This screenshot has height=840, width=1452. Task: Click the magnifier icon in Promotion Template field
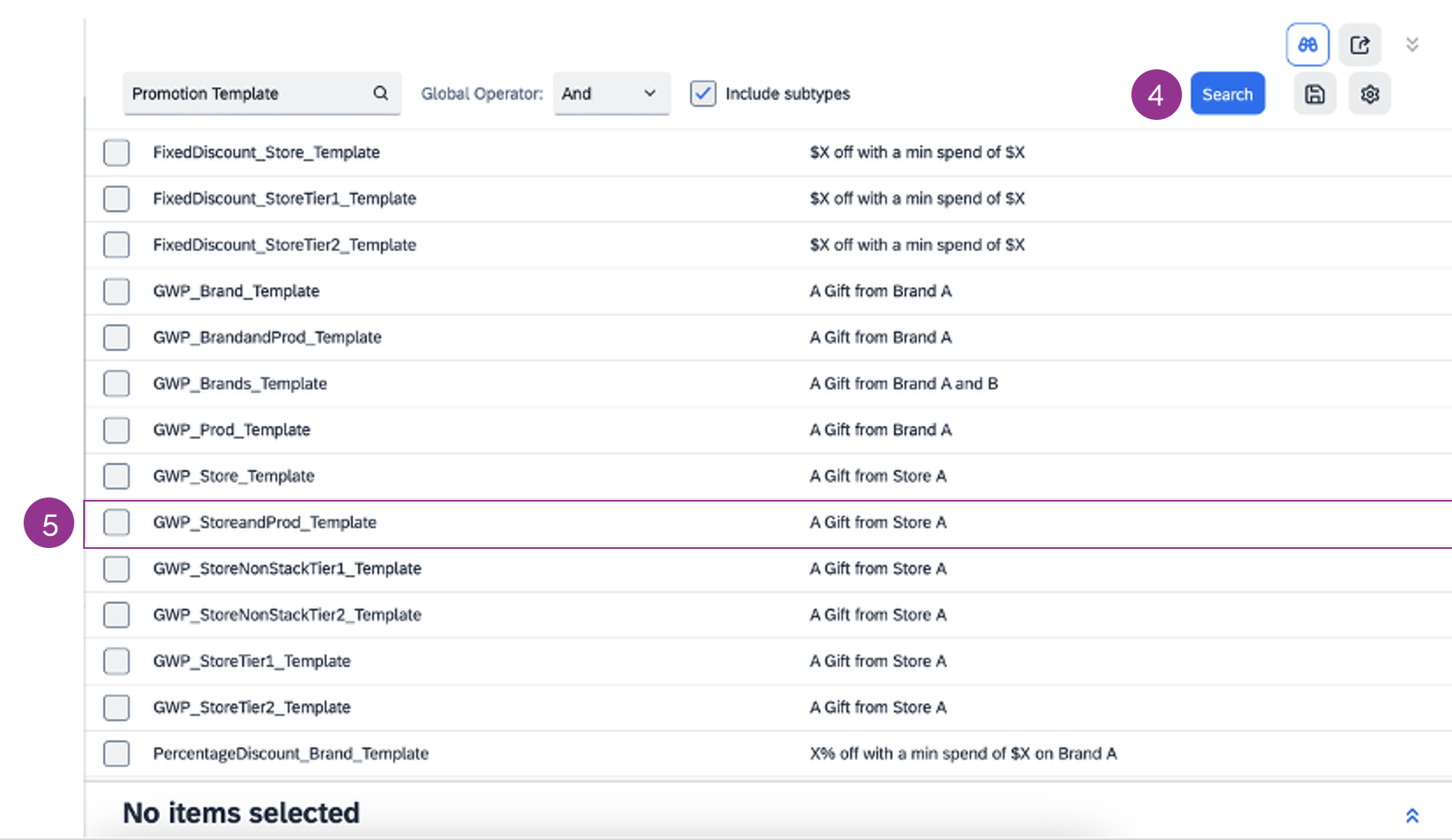tap(380, 93)
